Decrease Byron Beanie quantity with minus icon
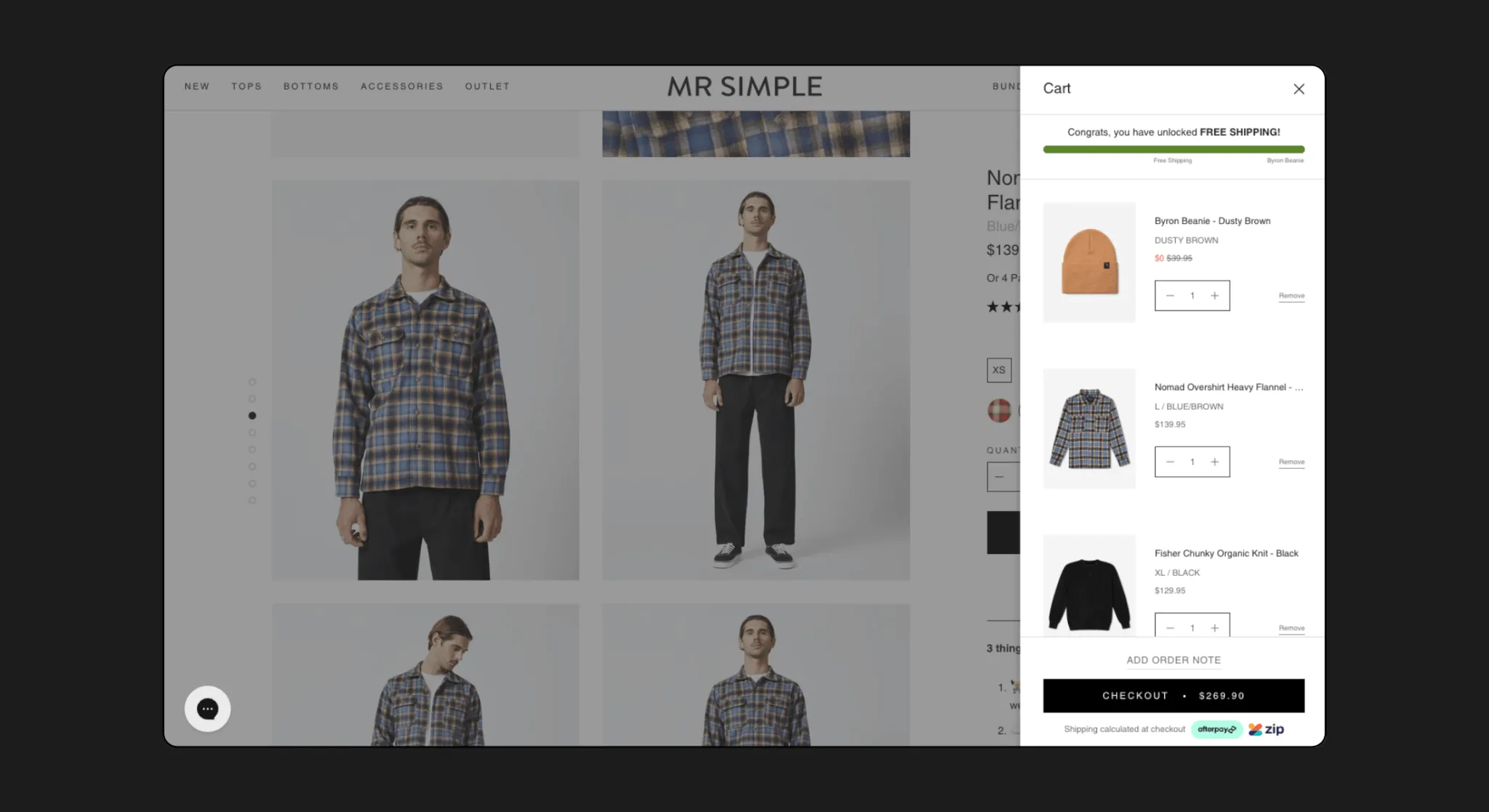The height and width of the screenshot is (812, 1489). pyautogui.click(x=1170, y=296)
